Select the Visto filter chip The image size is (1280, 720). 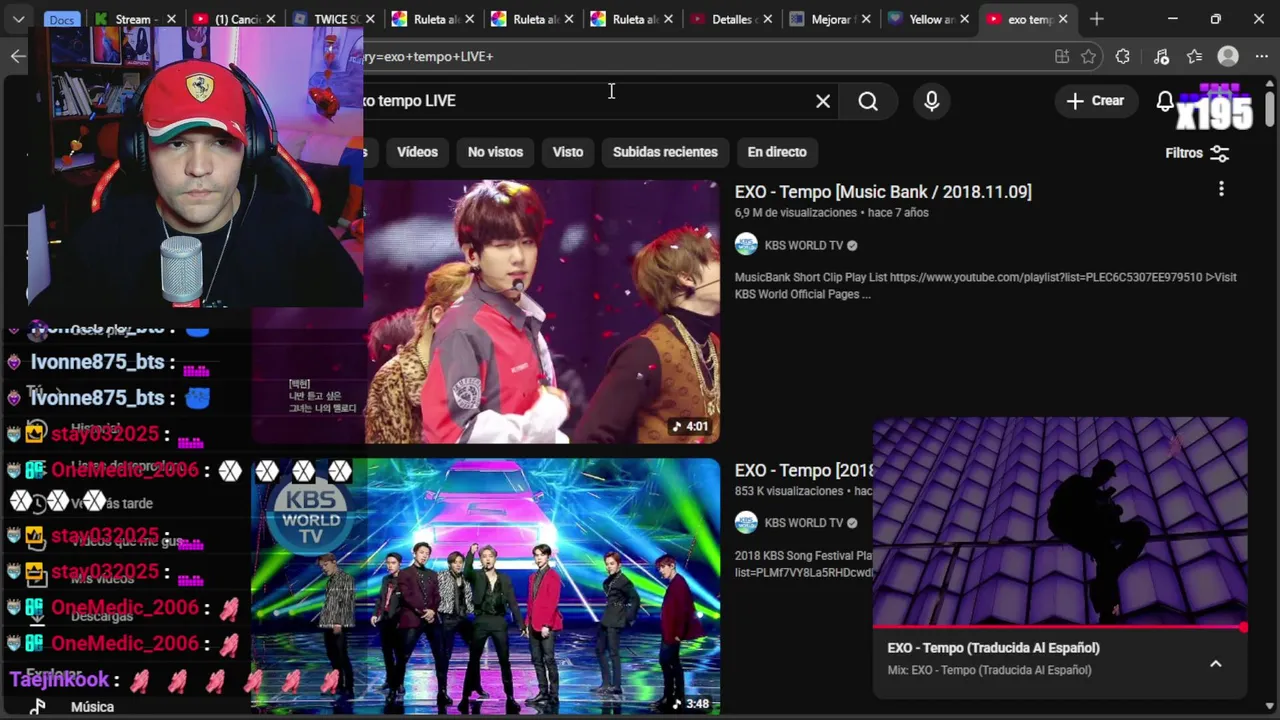pos(568,152)
